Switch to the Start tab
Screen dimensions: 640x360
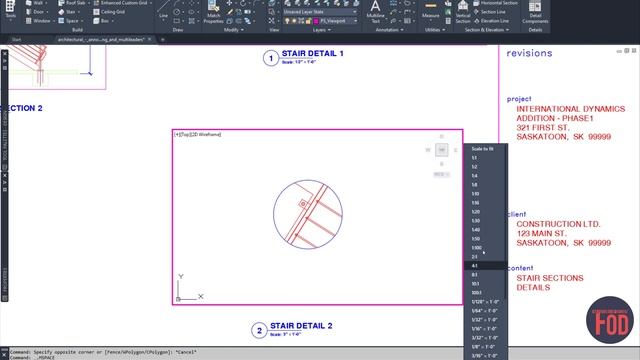16,40
